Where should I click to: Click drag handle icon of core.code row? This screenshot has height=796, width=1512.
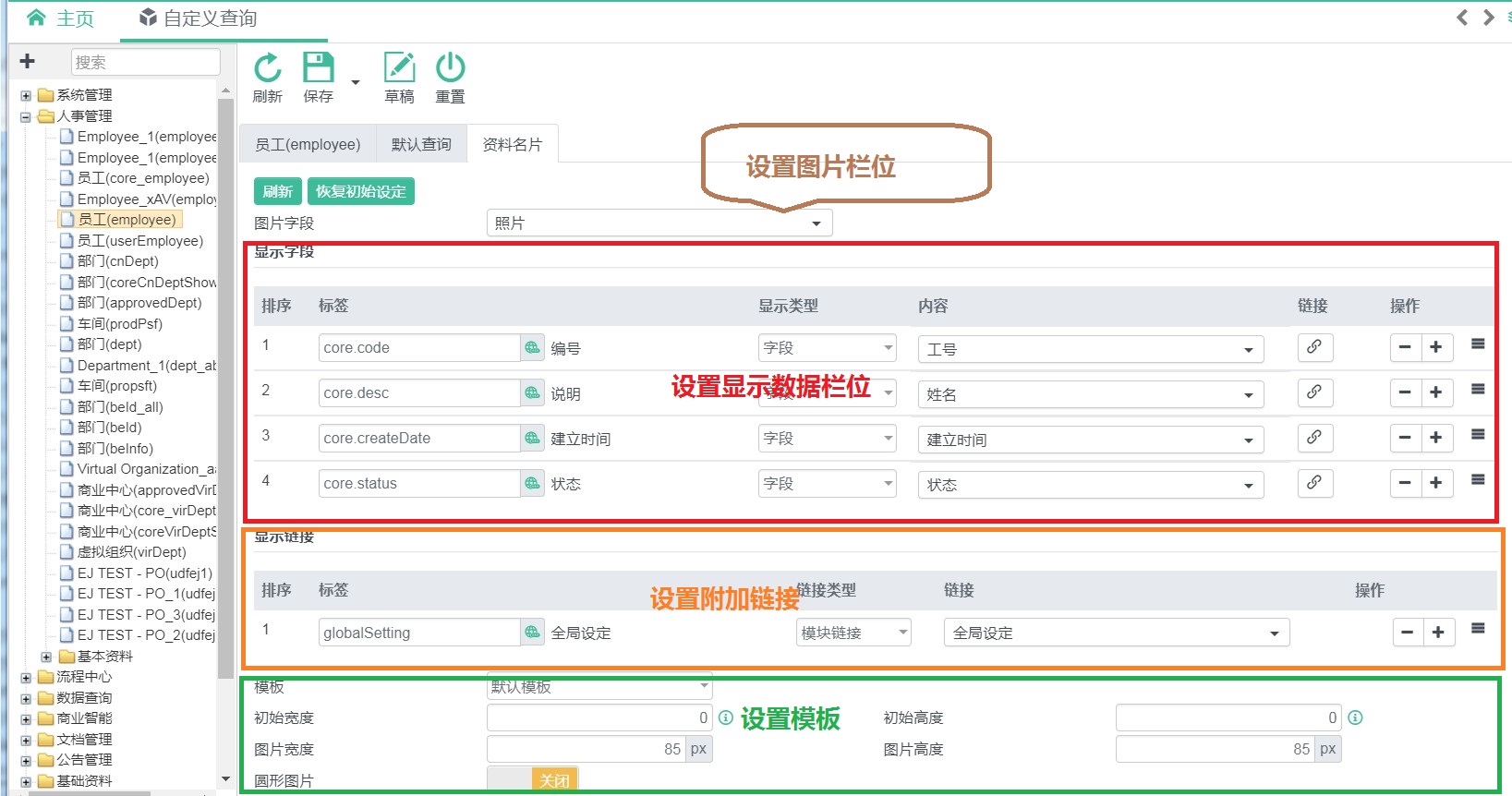(1478, 344)
